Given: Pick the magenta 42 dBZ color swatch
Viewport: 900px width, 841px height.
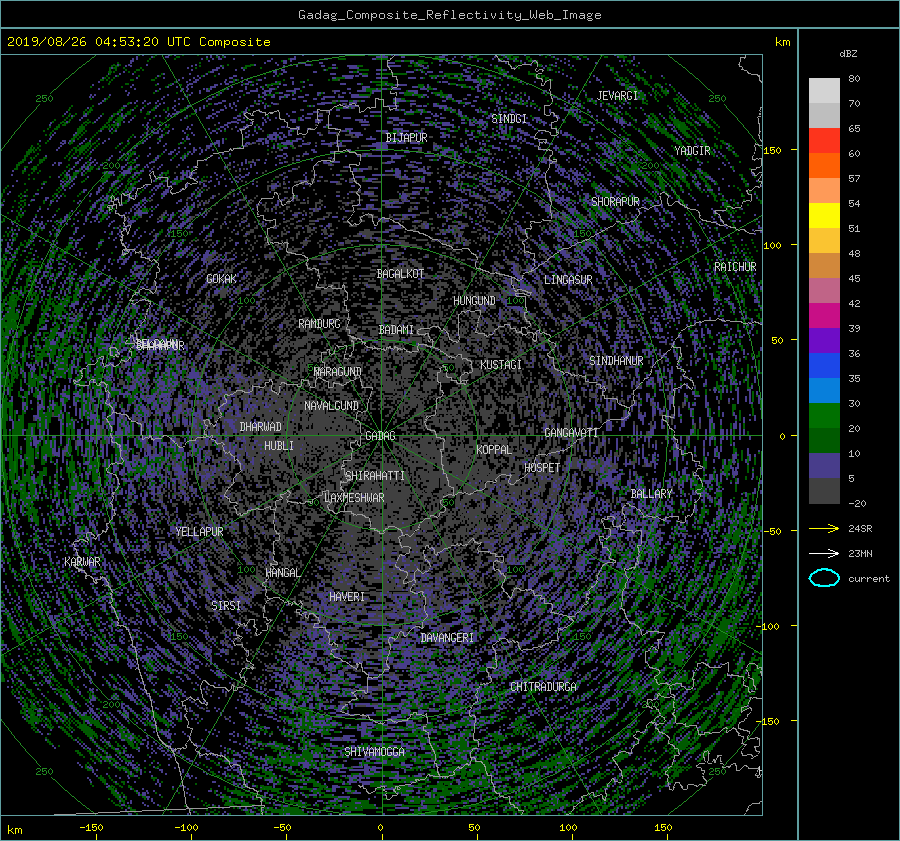Looking at the screenshot, I should 824,316.
